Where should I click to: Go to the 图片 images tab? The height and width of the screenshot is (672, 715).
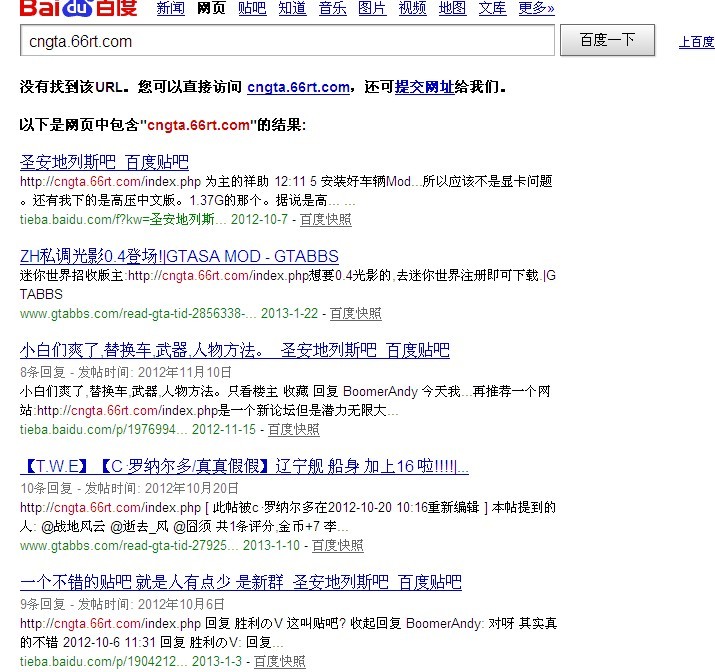372,8
